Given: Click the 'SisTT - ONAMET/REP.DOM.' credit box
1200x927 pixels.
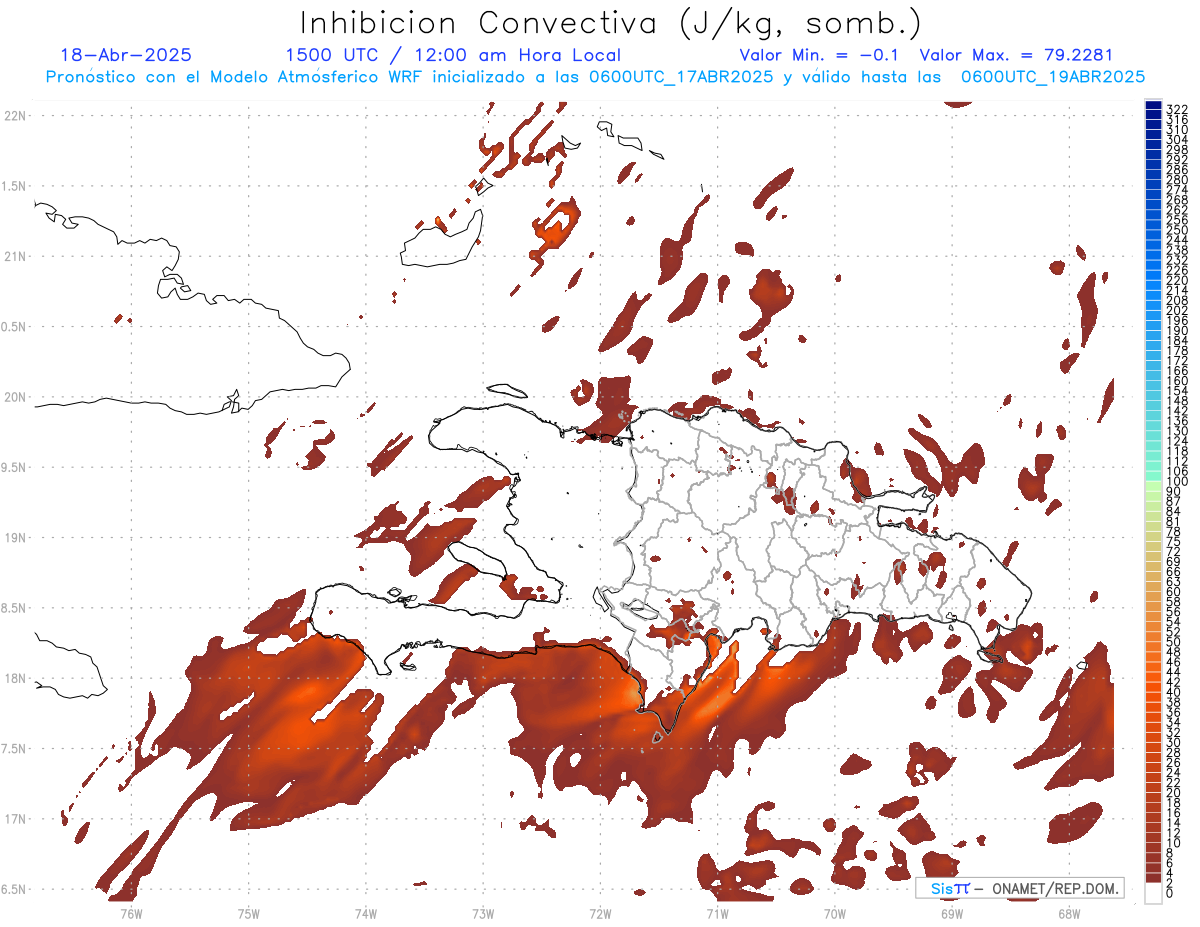Looking at the screenshot, I should [1019, 888].
